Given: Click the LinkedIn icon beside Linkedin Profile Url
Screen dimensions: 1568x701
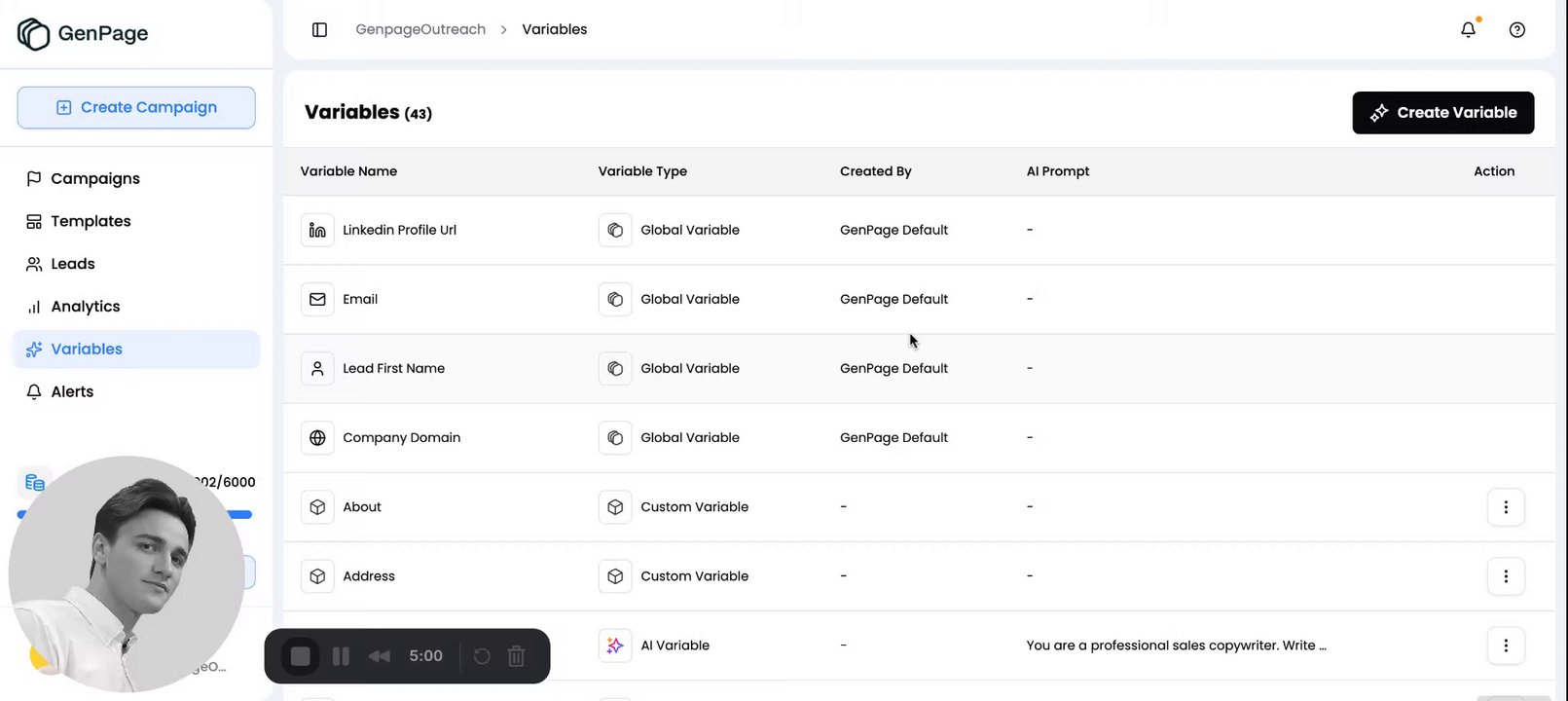Looking at the screenshot, I should tap(317, 231).
